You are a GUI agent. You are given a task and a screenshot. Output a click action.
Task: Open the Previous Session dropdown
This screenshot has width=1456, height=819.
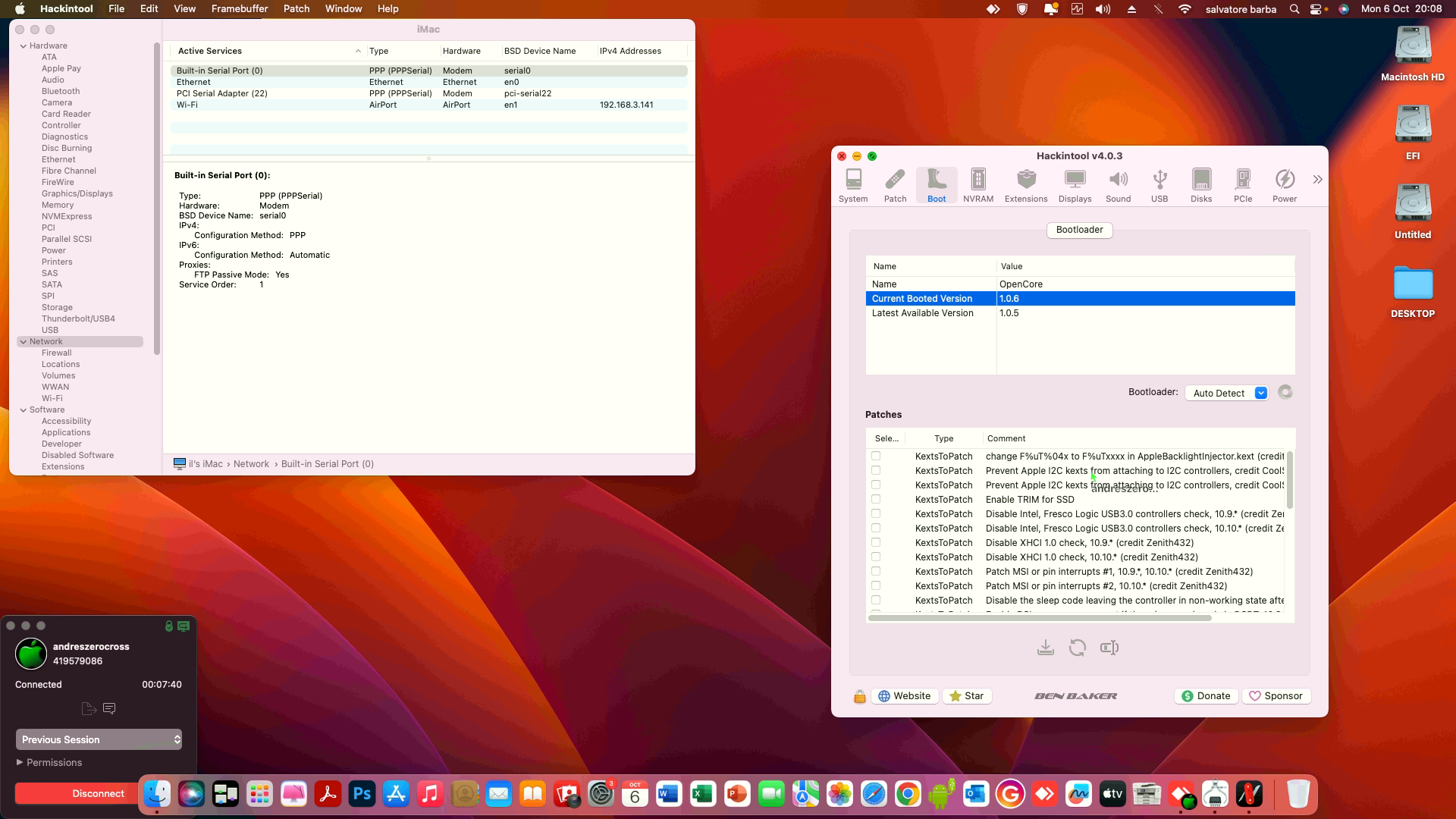tap(99, 739)
